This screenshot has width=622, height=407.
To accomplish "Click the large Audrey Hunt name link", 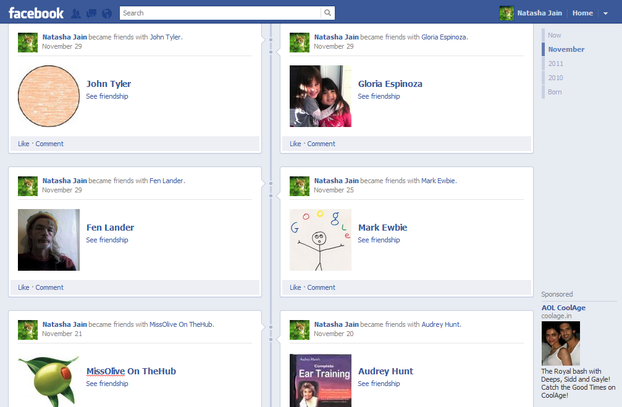I will pyautogui.click(x=386, y=371).
